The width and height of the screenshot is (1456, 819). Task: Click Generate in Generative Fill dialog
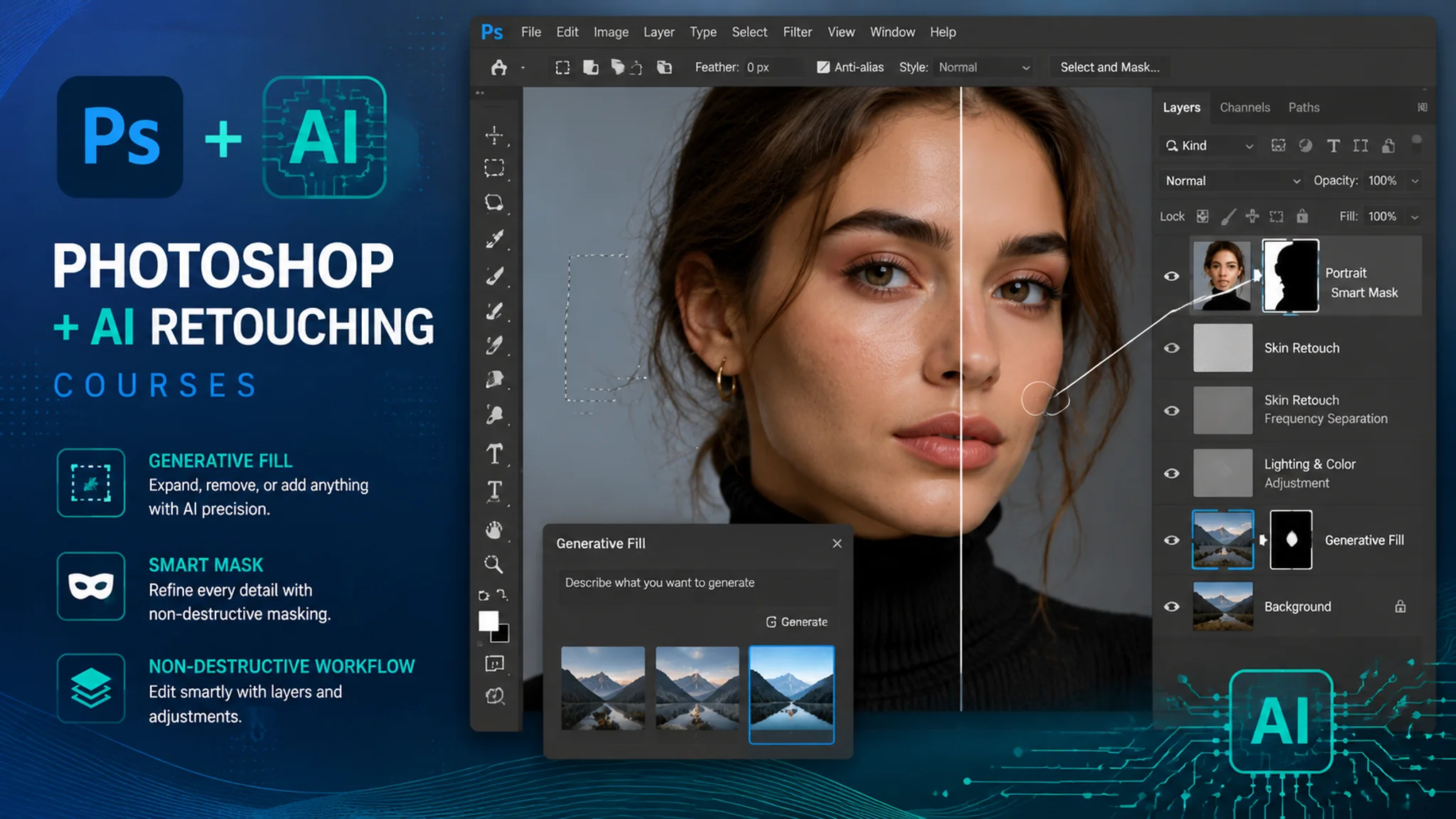coord(797,622)
